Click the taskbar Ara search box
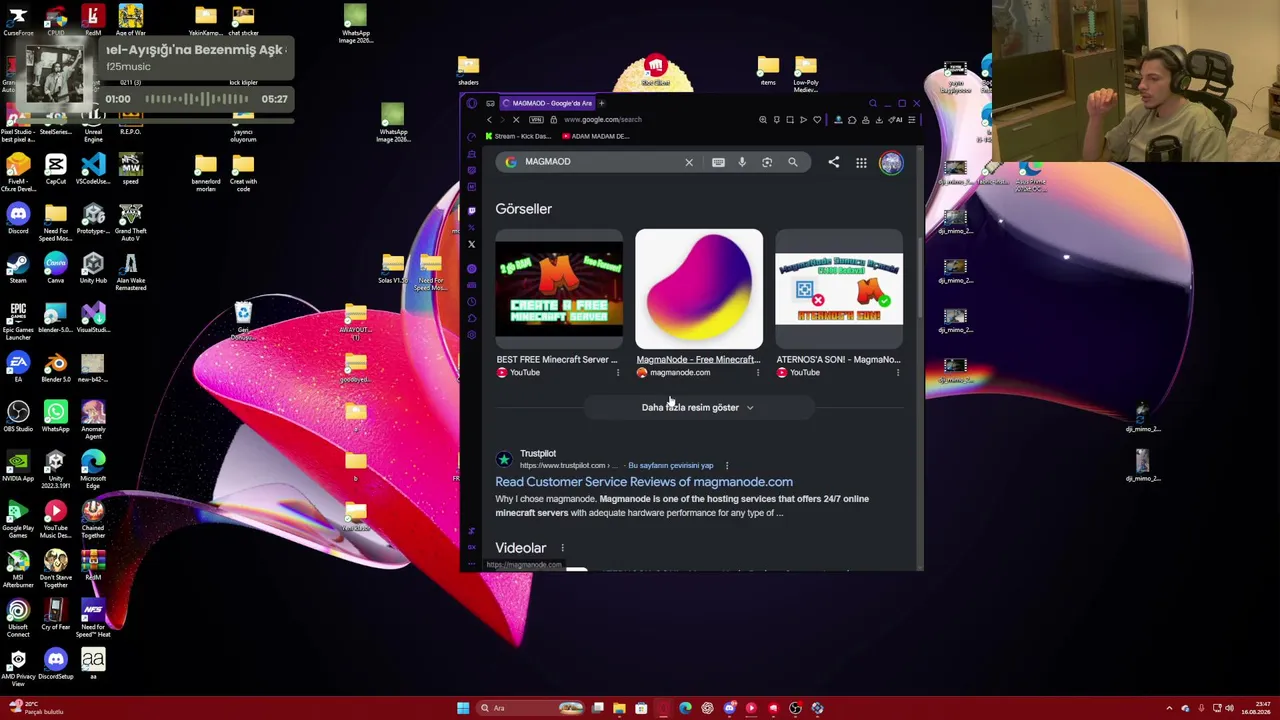The height and width of the screenshot is (720, 1280). (530, 709)
